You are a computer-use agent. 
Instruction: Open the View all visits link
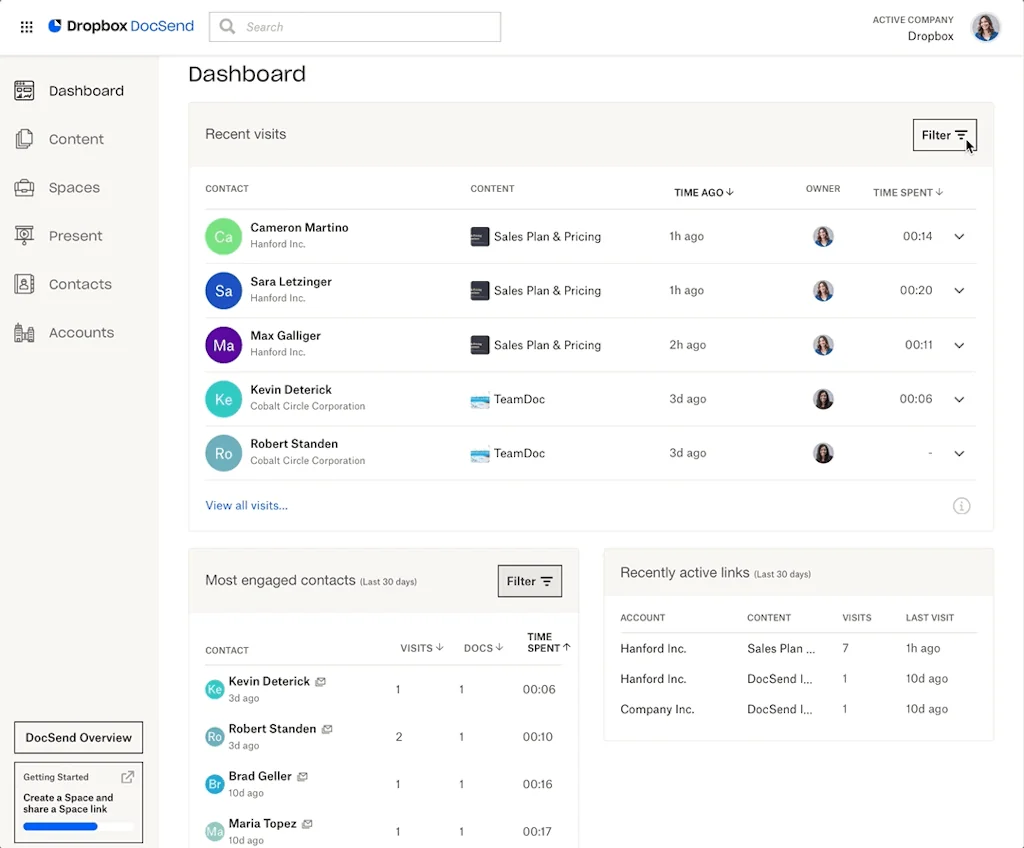pos(246,505)
